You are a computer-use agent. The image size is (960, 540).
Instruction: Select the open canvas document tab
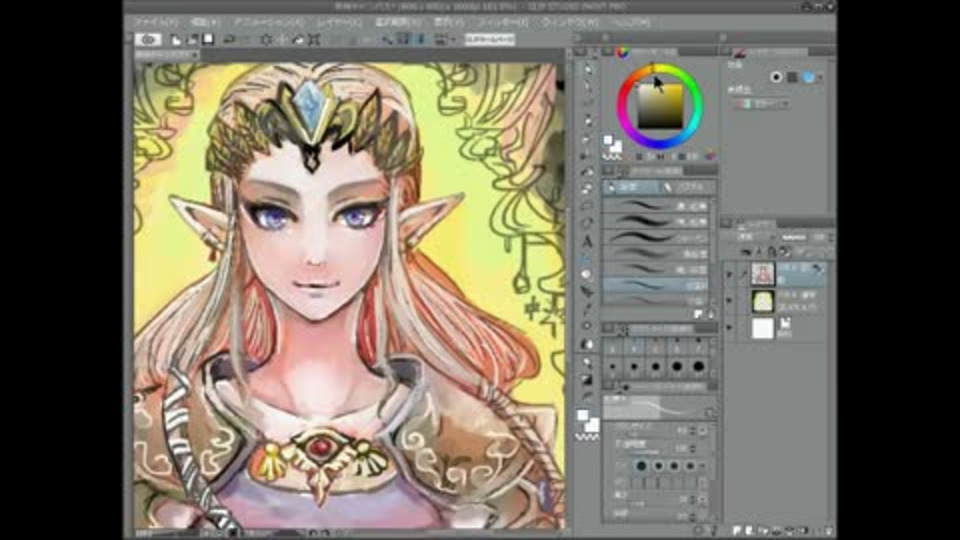(x=167, y=55)
